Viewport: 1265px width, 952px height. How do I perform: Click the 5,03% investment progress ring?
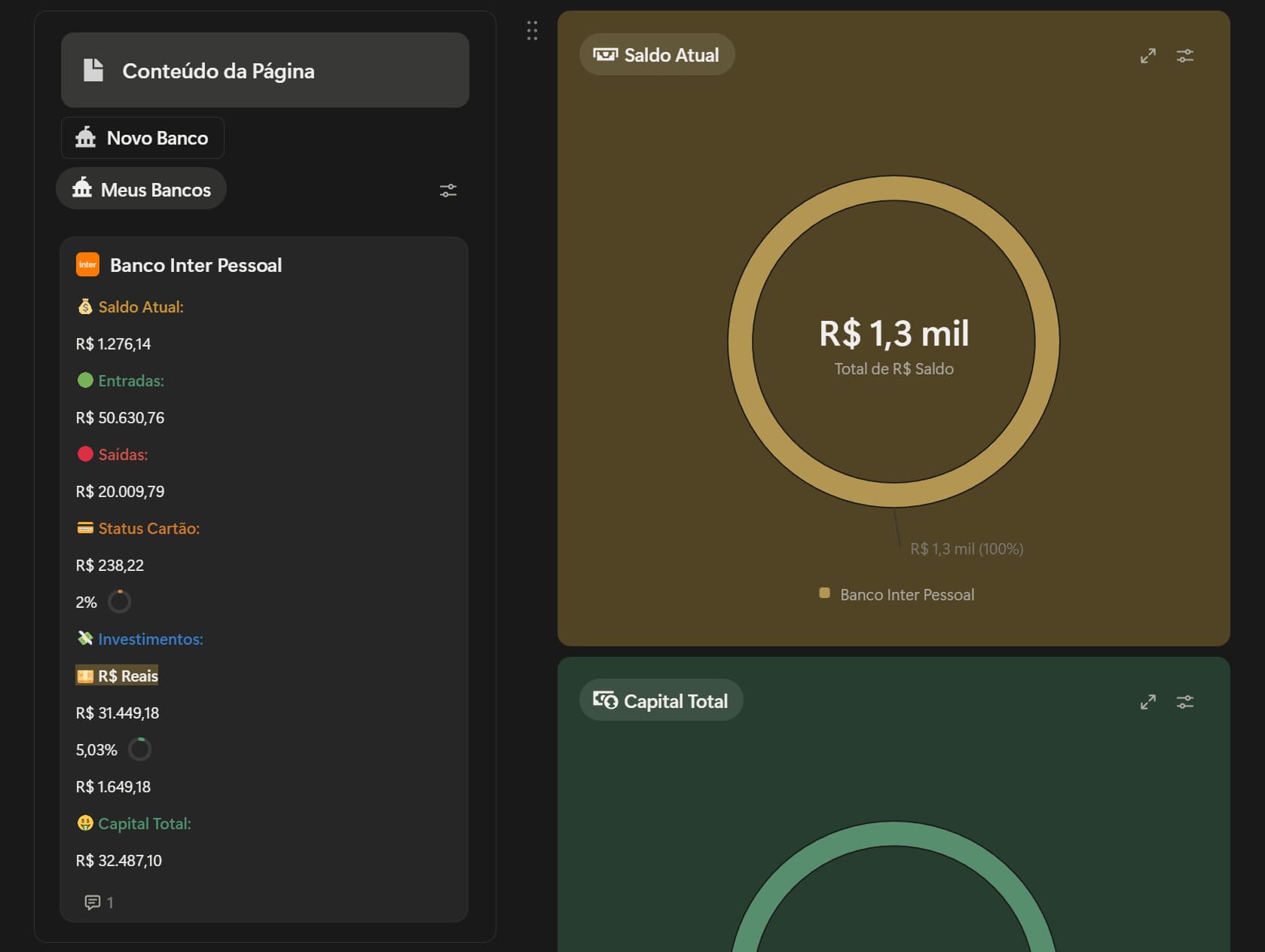tap(140, 749)
